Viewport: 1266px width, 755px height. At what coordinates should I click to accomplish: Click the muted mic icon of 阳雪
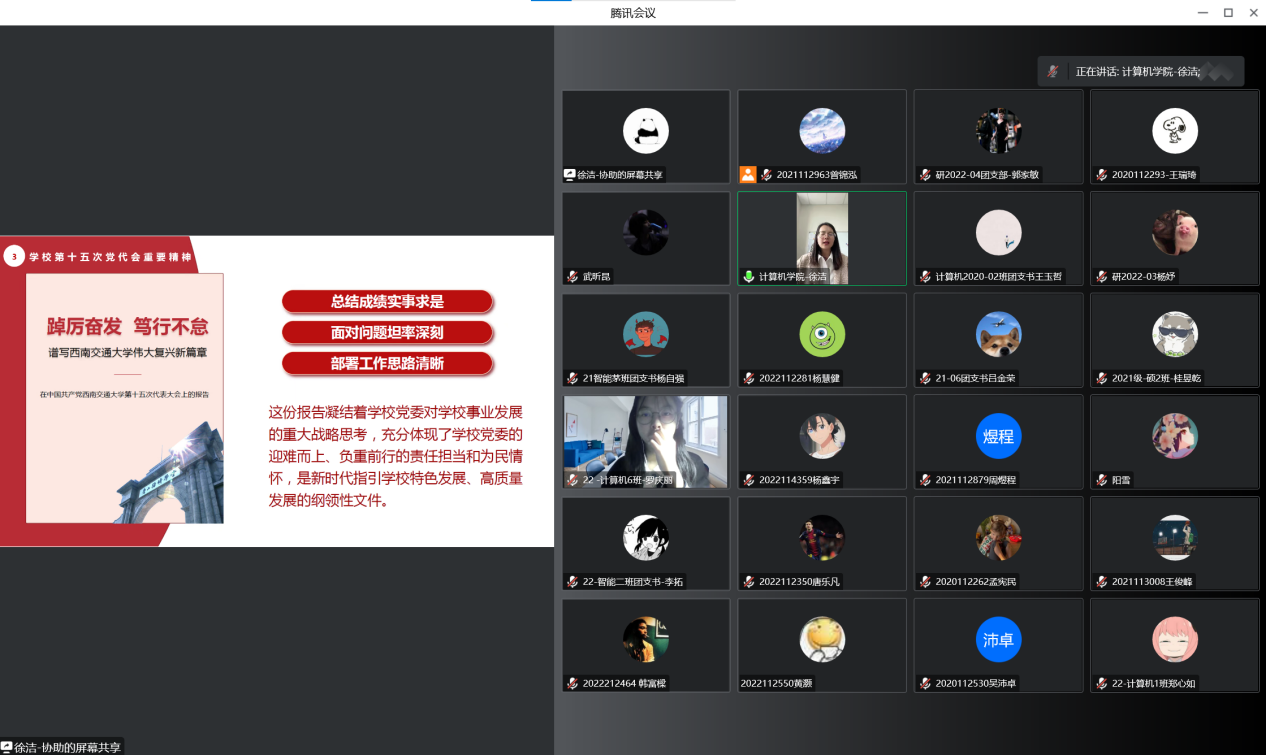pyautogui.click(x=1101, y=480)
